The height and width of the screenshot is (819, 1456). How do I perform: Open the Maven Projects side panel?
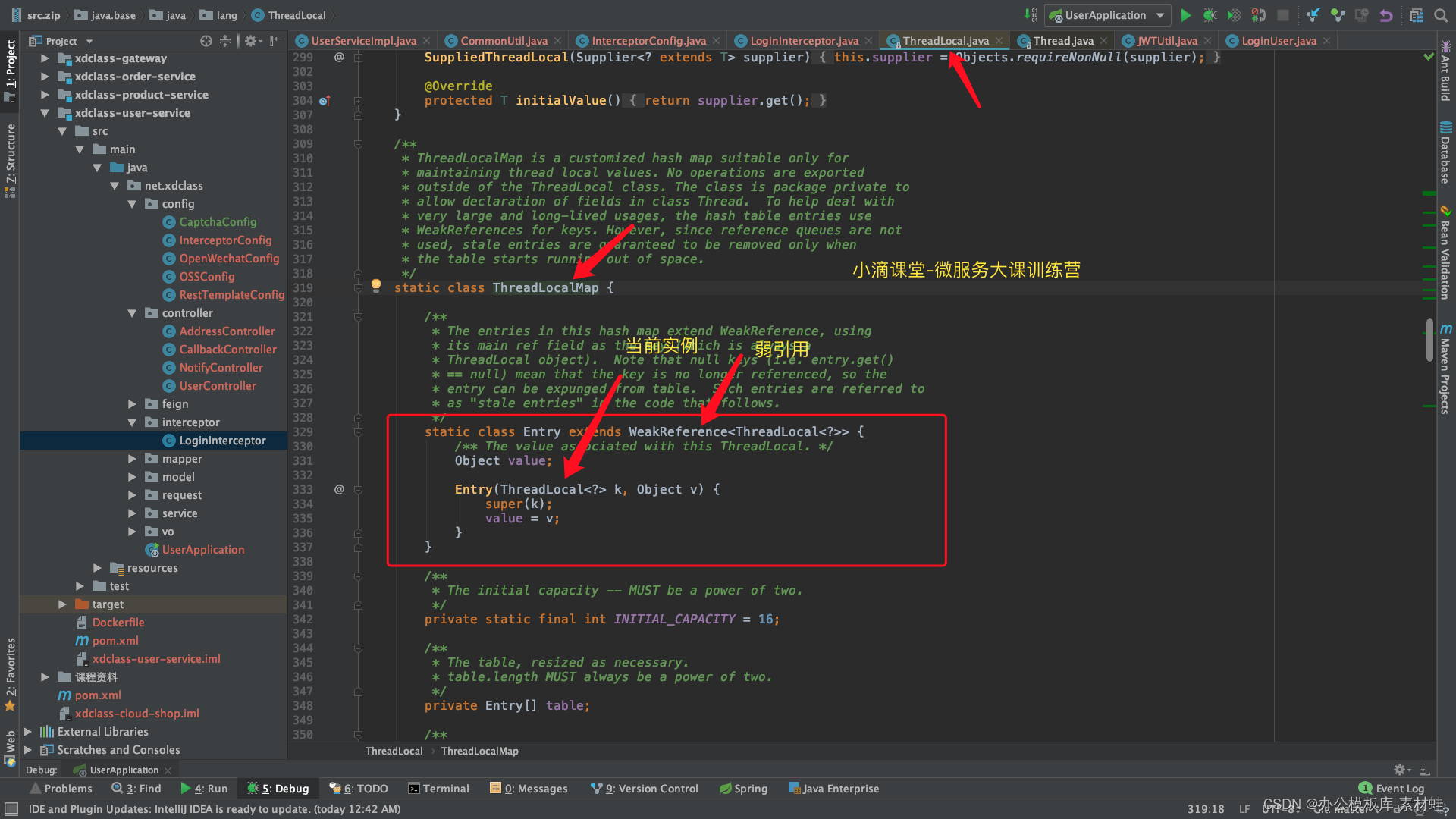pos(1445,369)
